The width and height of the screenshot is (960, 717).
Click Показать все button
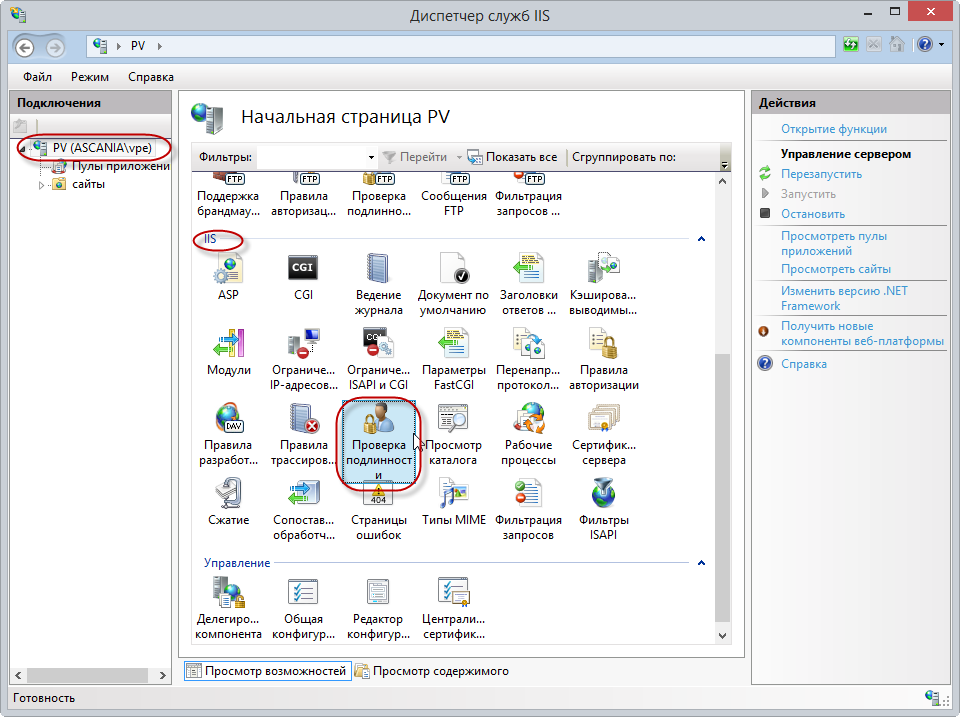pyautogui.click(x=512, y=157)
